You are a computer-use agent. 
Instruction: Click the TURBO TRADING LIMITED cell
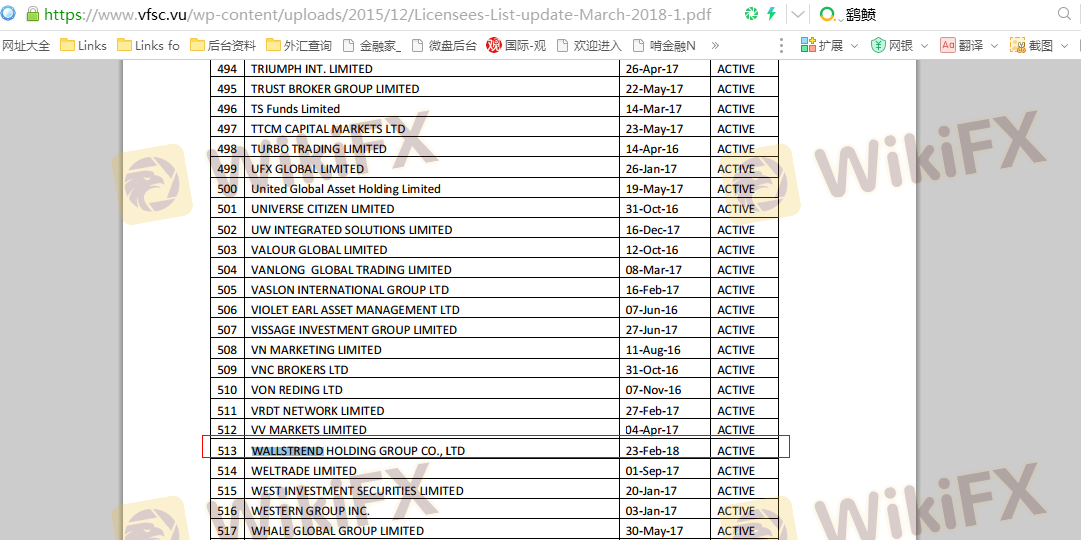(x=432, y=149)
